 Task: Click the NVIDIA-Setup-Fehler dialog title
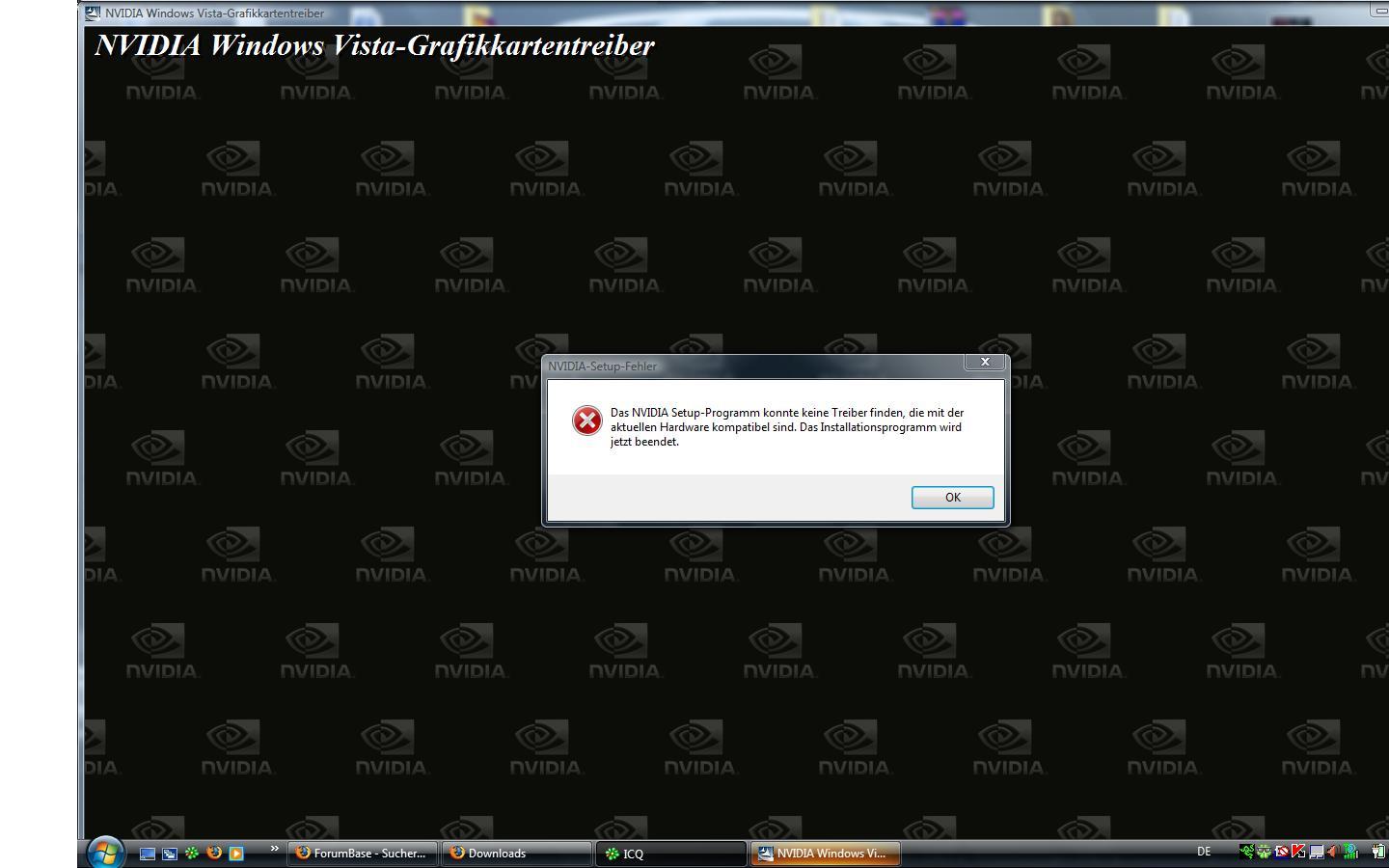(603, 366)
